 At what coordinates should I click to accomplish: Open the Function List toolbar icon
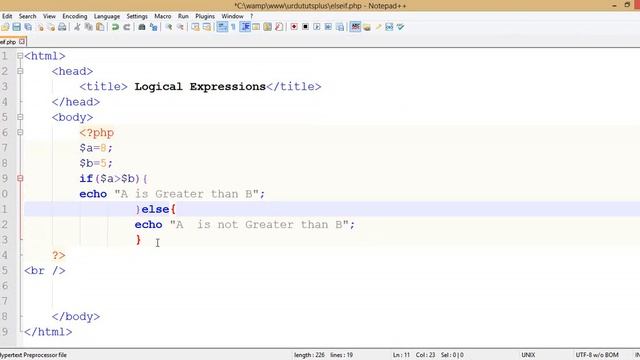click(279, 27)
